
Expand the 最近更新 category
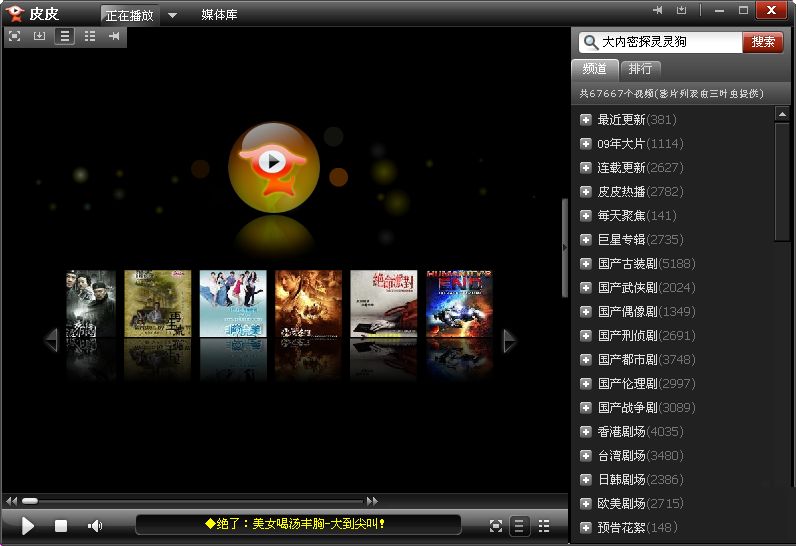(x=586, y=119)
